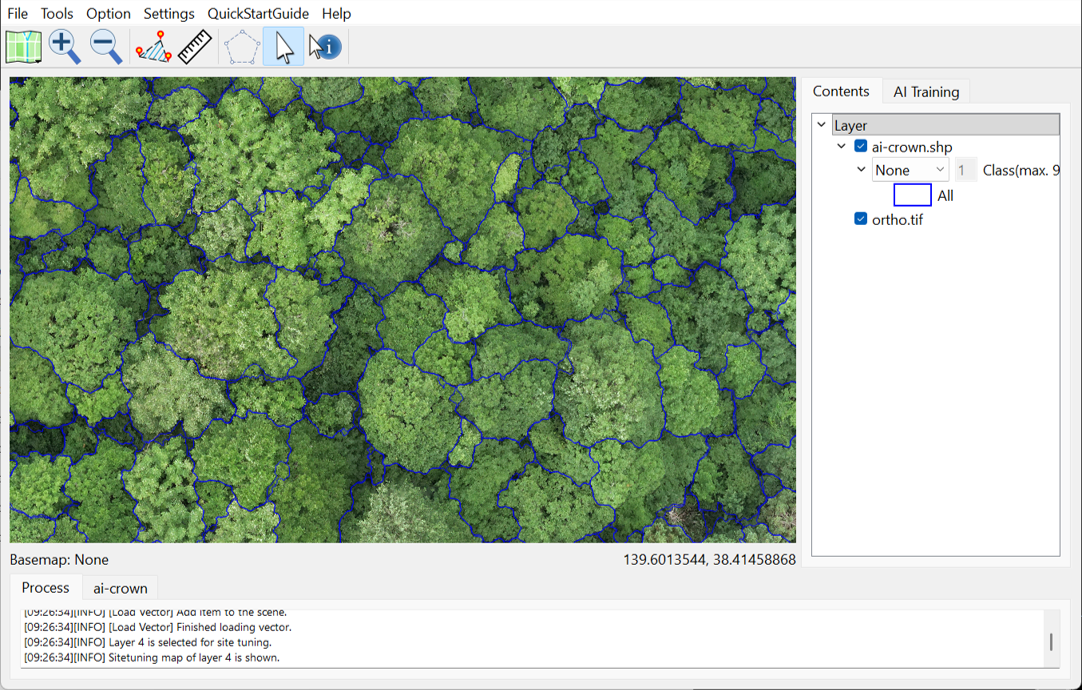The width and height of the screenshot is (1082, 690).
Task: Click the zoom out magnifier tool
Action: click(x=105, y=47)
